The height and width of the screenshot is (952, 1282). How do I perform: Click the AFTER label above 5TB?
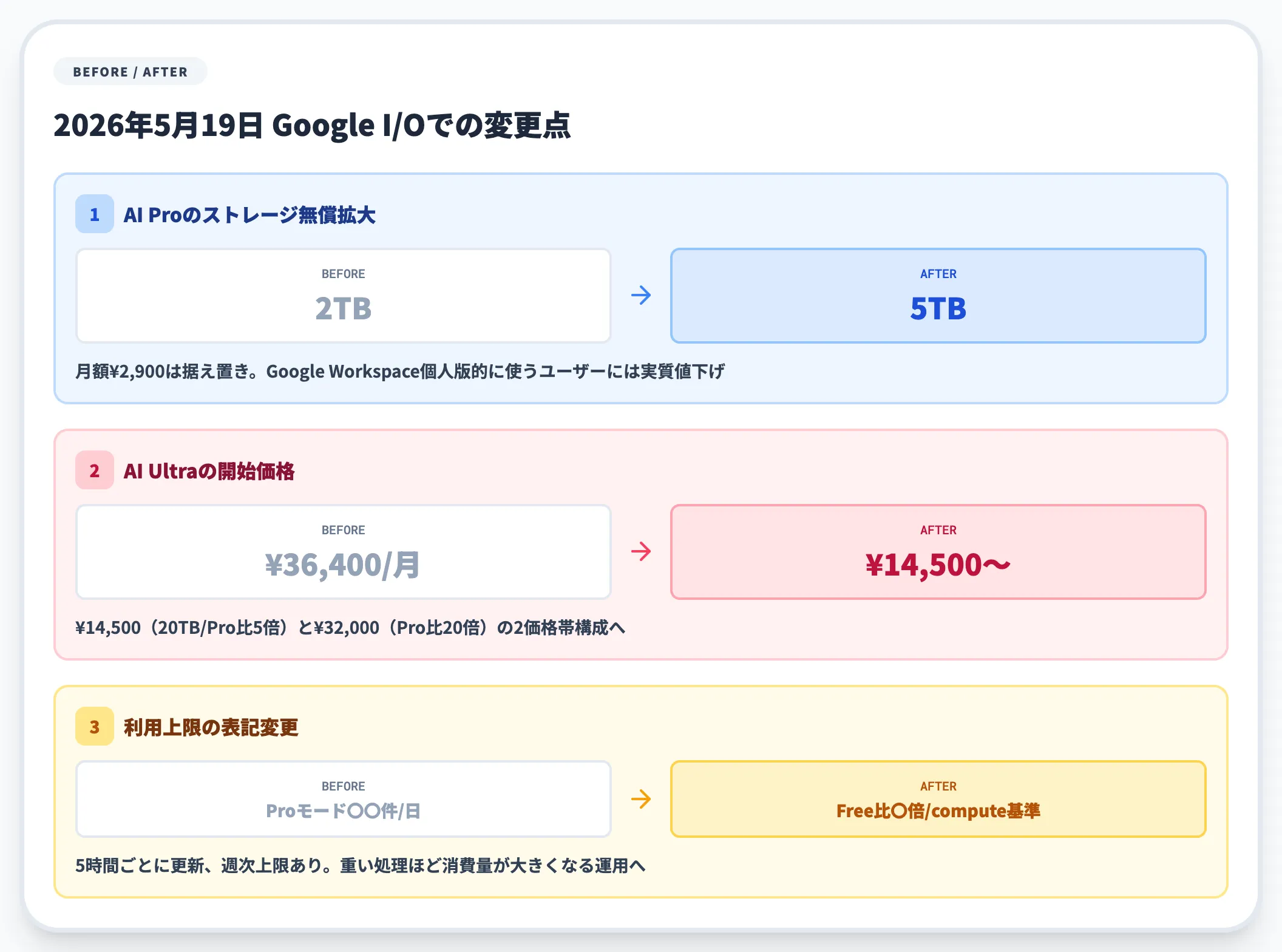pyautogui.click(x=938, y=274)
